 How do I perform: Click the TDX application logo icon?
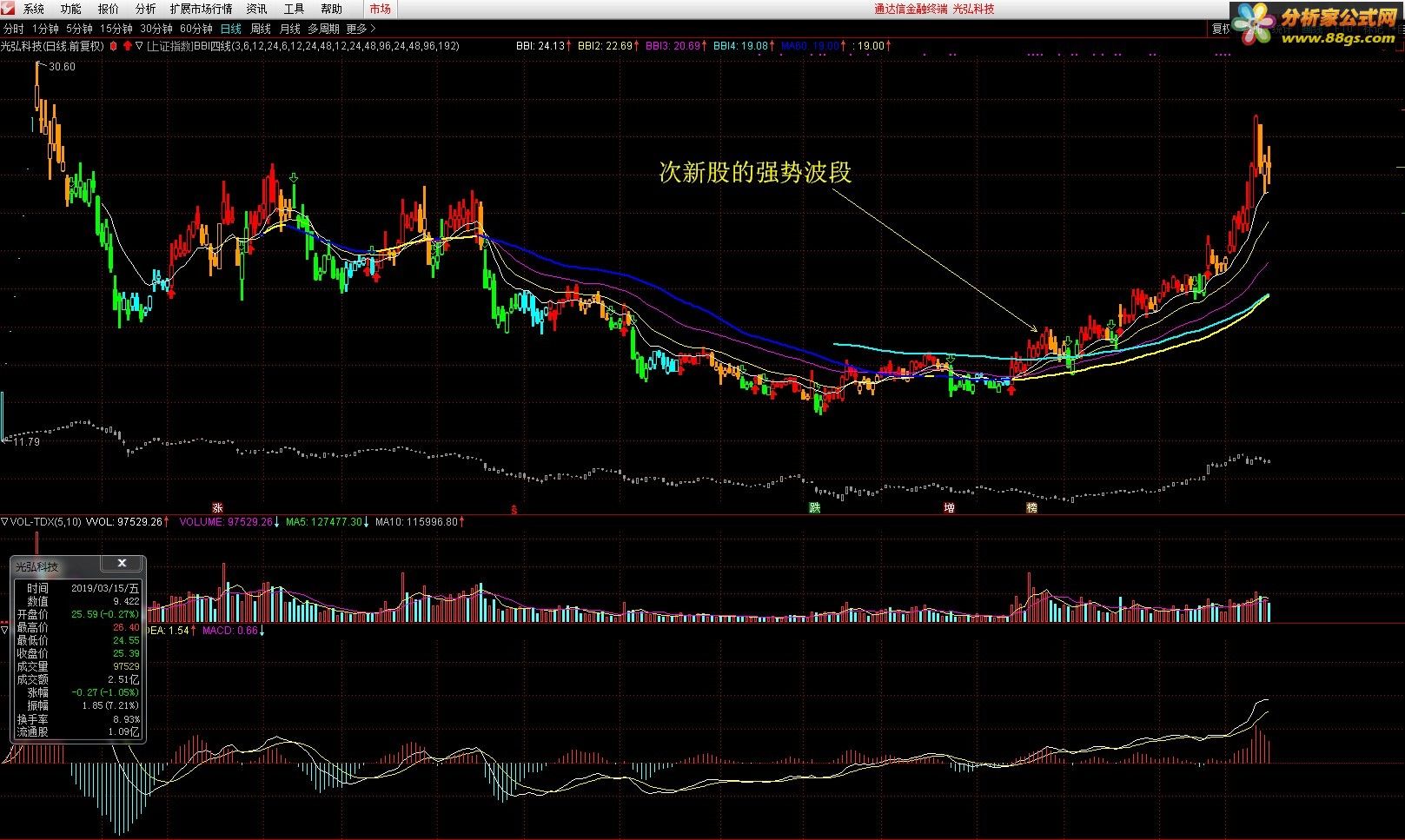tap(8, 9)
